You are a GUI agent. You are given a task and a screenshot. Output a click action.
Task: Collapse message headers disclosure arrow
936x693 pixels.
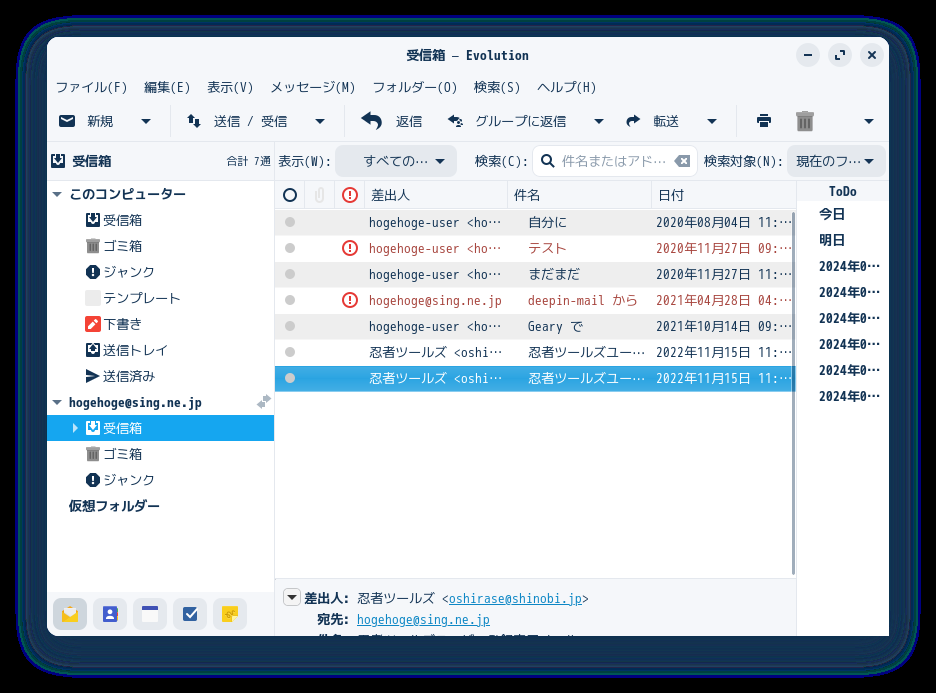pyautogui.click(x=291, y=597)
